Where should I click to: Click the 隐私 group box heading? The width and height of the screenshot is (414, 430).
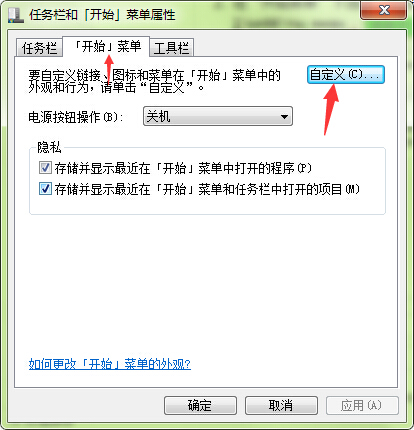click(x=49, y=147)
